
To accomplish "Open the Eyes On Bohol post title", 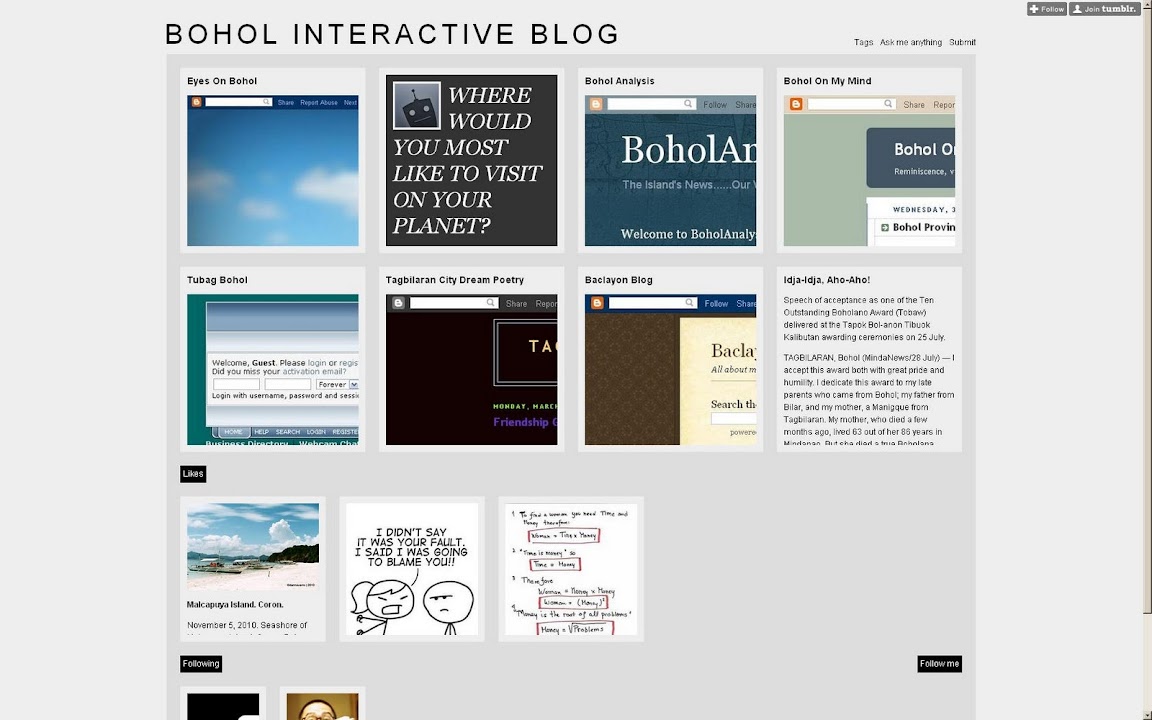I will pyautogui.click(x=222, y=81).
